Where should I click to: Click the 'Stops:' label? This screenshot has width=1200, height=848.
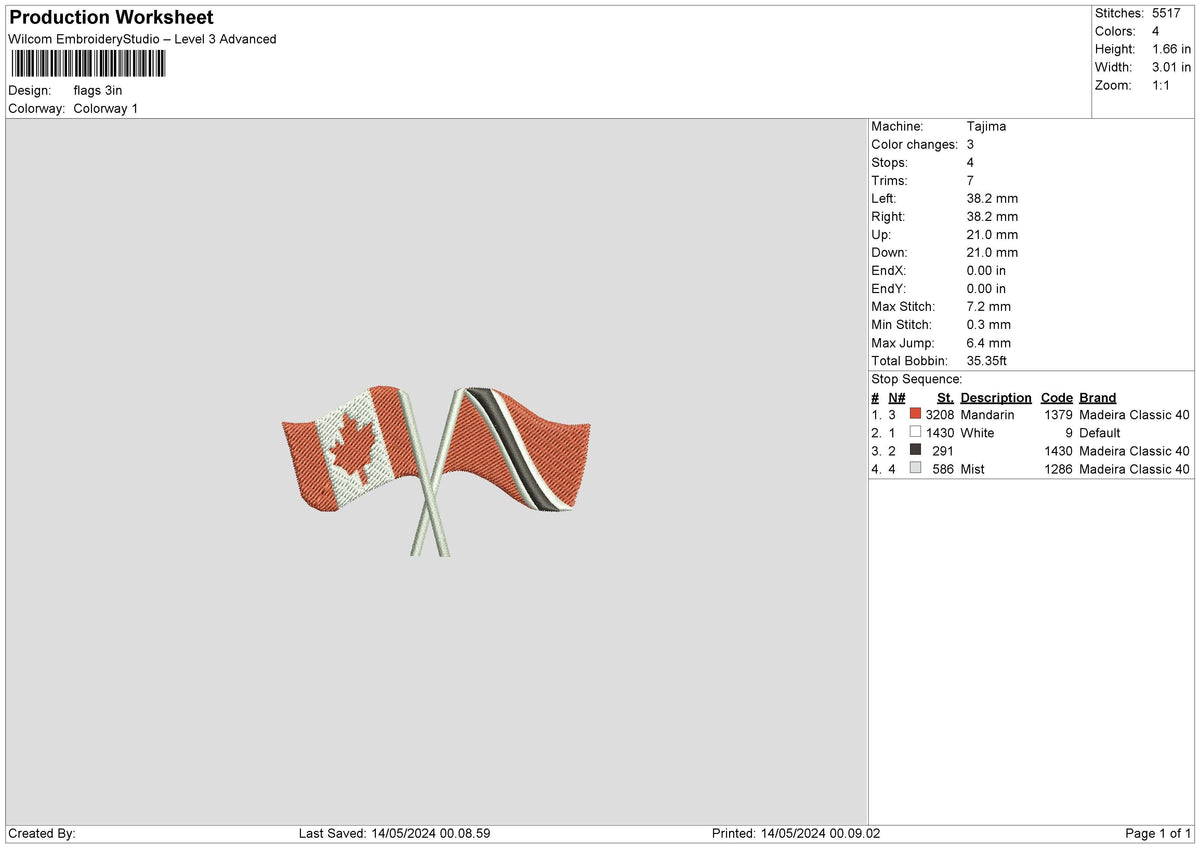pos(889,162)
